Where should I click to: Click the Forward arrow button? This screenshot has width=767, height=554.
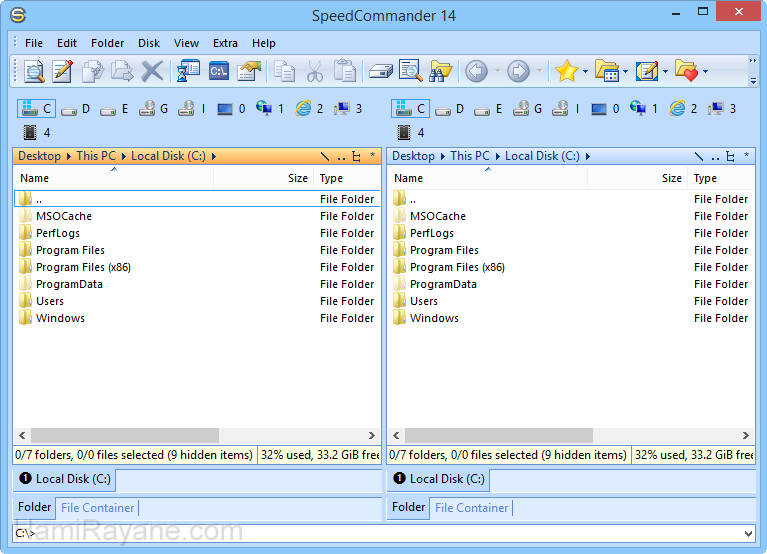click(x=518, y=71)
